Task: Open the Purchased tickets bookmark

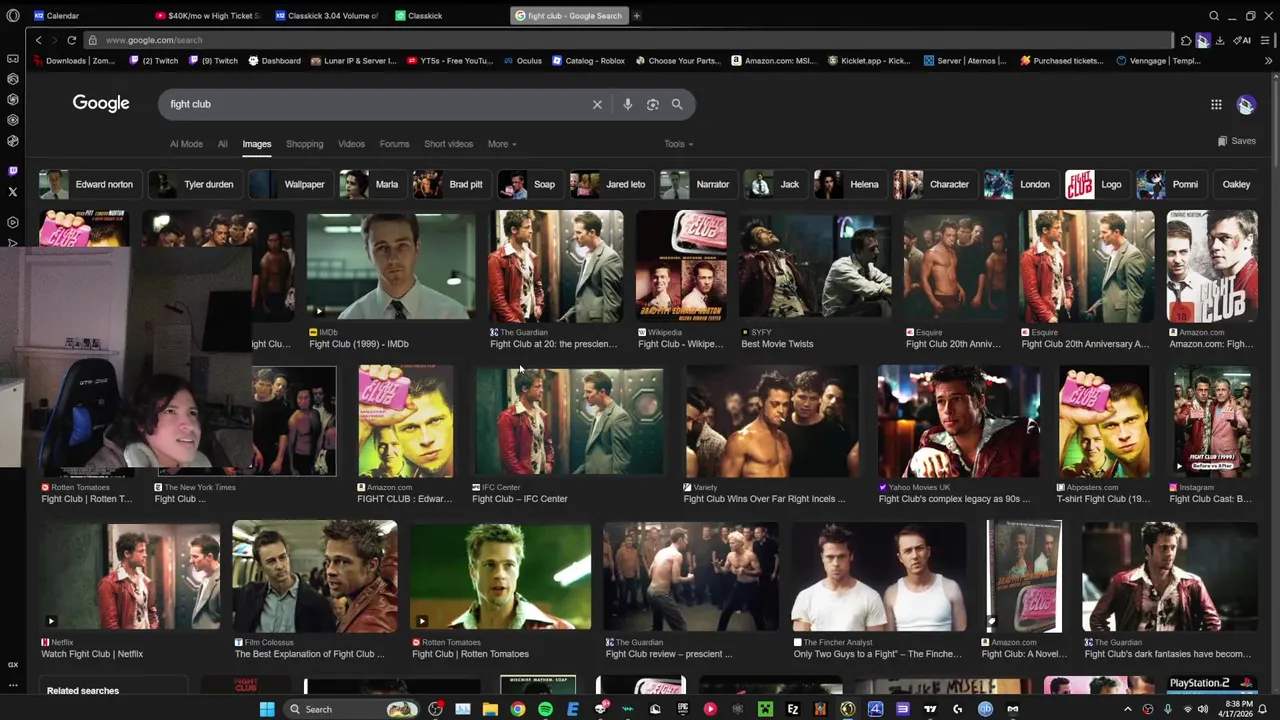Action: click(1061, 61)
